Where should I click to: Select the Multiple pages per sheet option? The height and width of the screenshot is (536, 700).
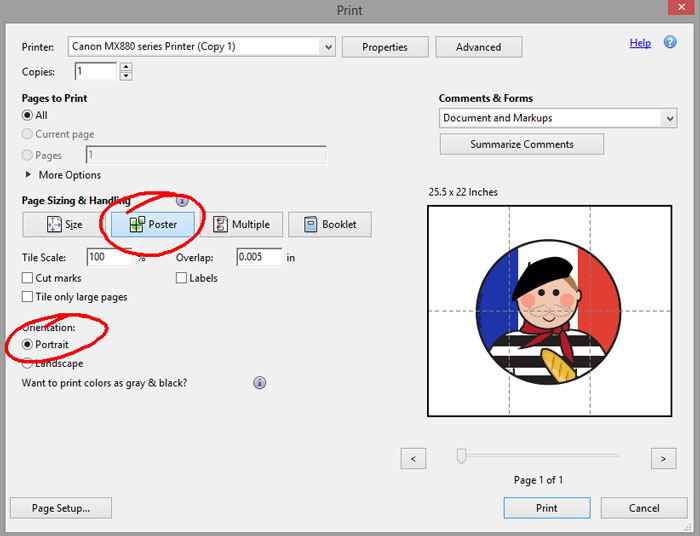coord(244,224)
